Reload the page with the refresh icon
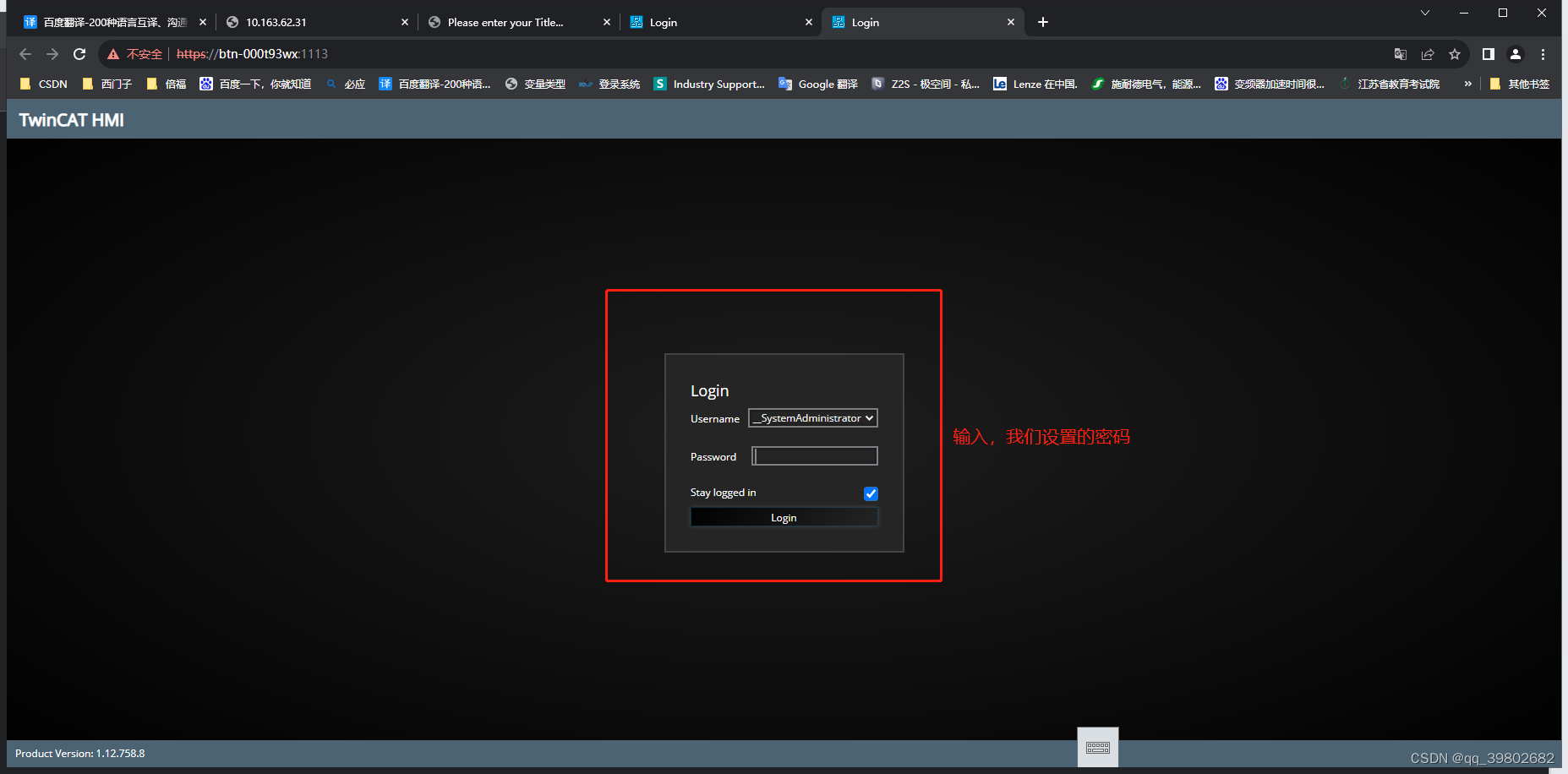This screenshot has height=774, width=1568. 79,53
